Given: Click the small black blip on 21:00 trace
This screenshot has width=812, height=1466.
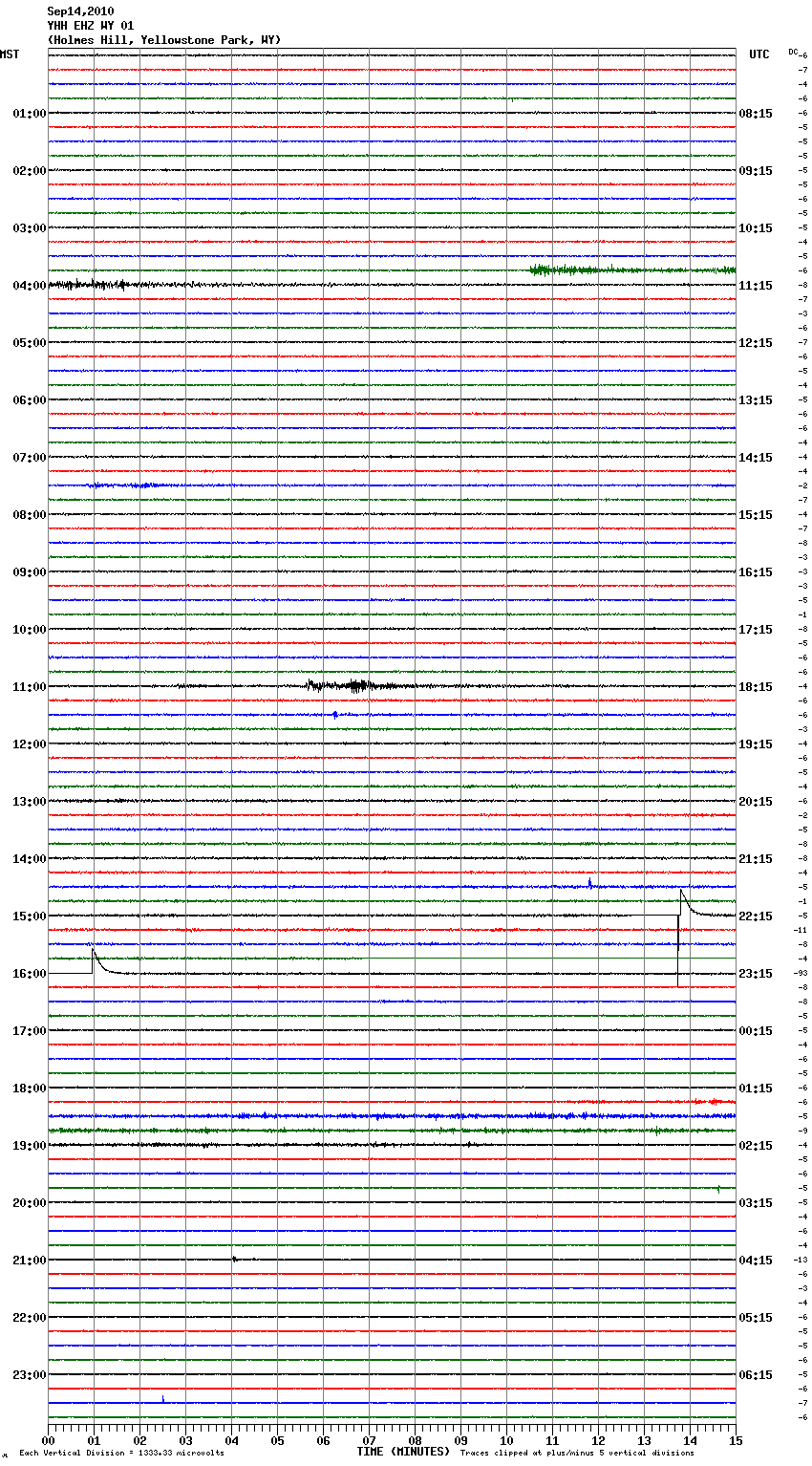Looking at the screenshot, I should tap(234, 1259).
